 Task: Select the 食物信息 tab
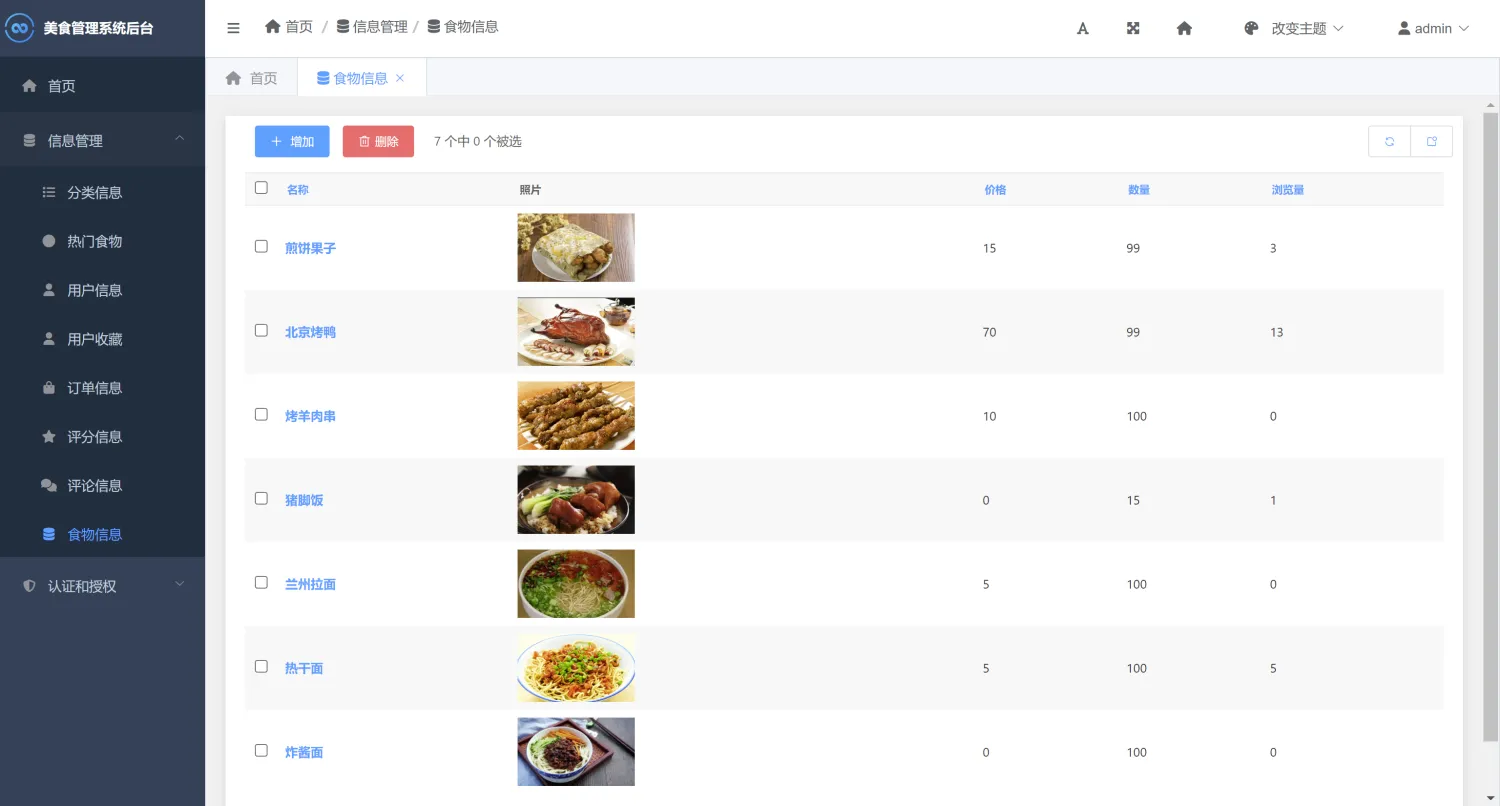[362, 78]
